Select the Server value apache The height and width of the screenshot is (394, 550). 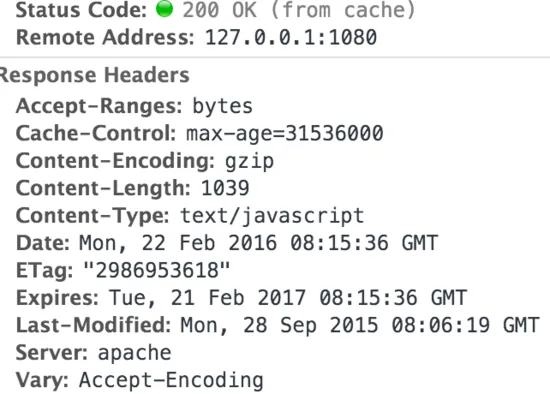pos(134,353)
